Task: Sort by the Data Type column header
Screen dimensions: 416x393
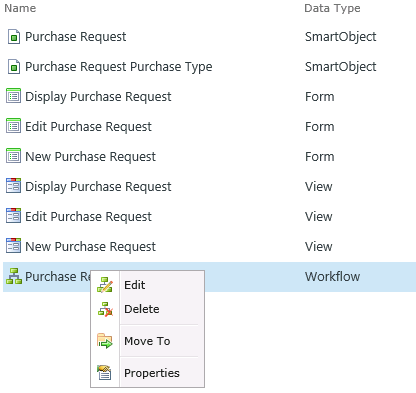Action: pyautogui.click(x=332, y=8)
